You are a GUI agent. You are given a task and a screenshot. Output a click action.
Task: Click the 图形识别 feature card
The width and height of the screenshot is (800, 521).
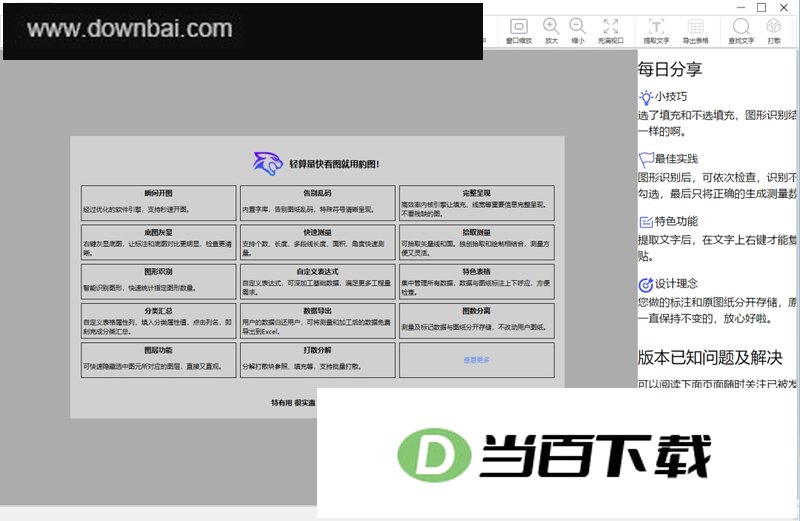pyautogui.click(x=159, y=282)
